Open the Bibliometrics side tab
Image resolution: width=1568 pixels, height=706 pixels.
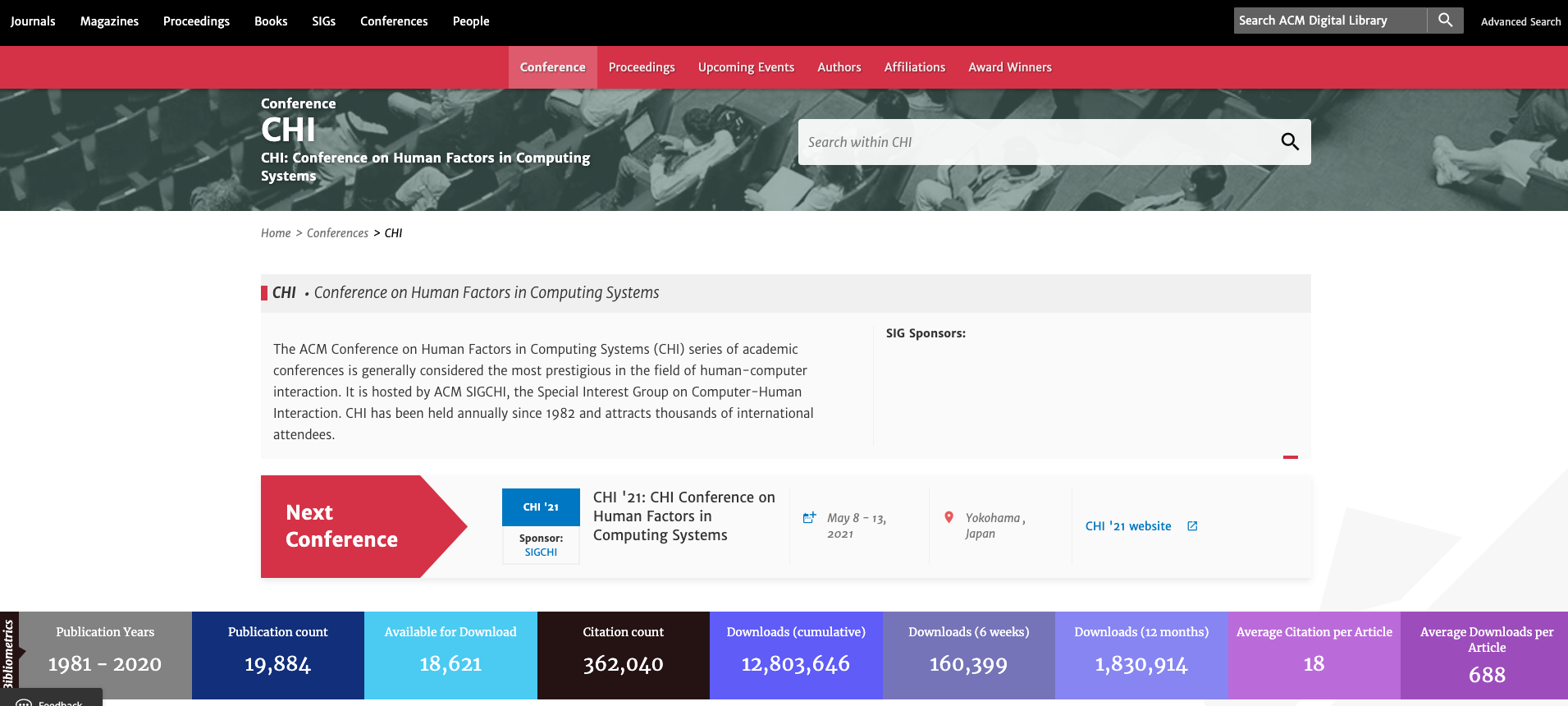tap(9, 654)
